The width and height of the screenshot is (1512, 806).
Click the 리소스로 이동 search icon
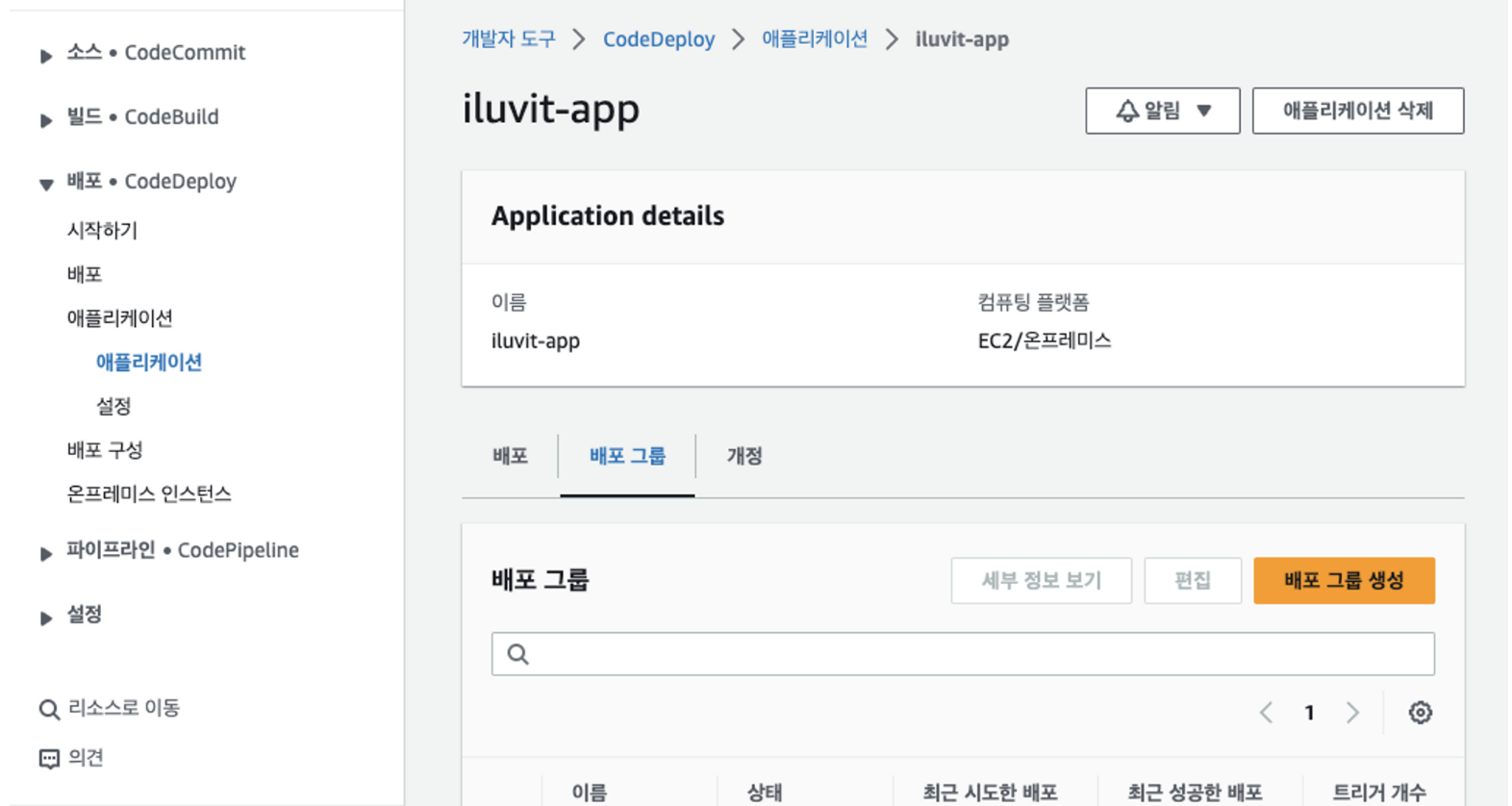click(x=49, y=710)
